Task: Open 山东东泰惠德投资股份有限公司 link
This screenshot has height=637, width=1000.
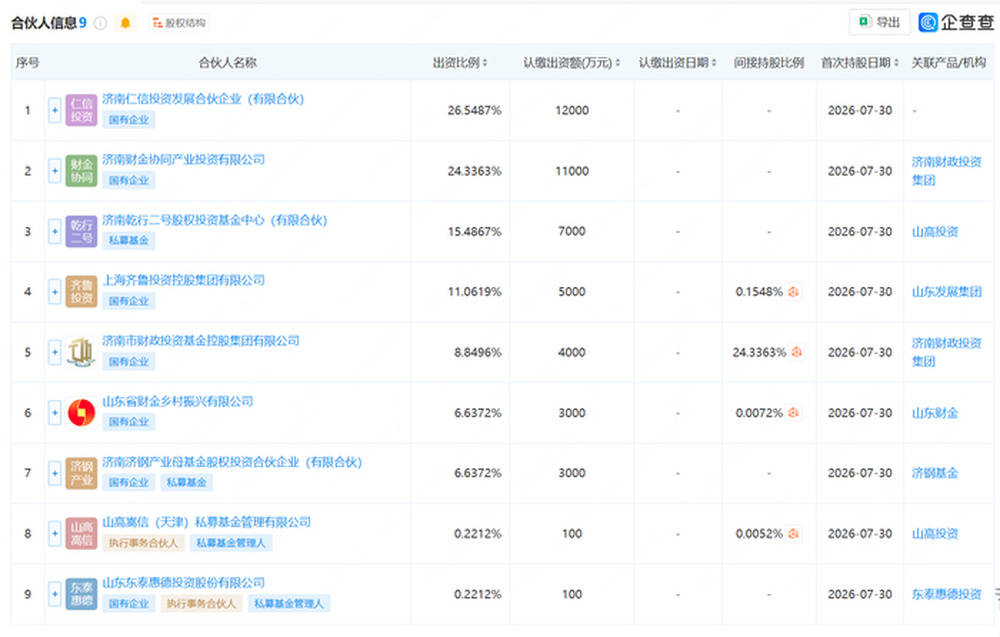Action: point(184,582)
